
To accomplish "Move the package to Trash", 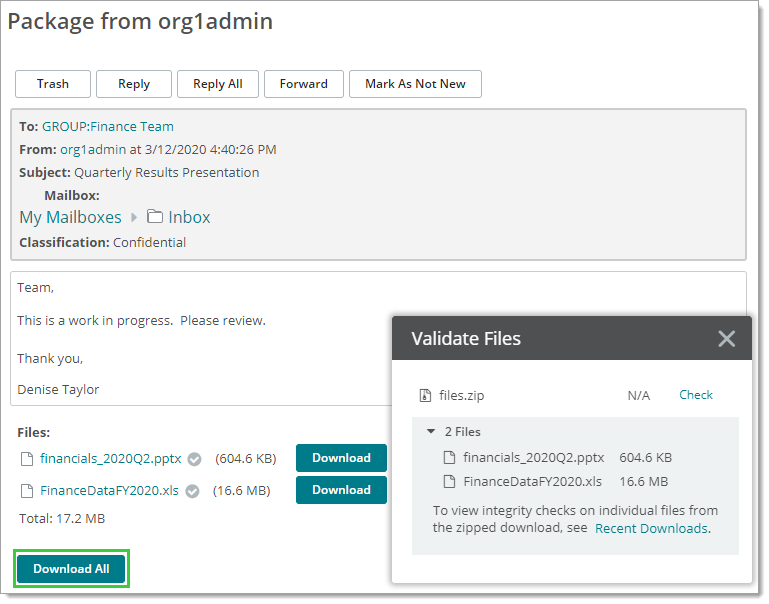I will pyautogui.click(x=53, y=84).
